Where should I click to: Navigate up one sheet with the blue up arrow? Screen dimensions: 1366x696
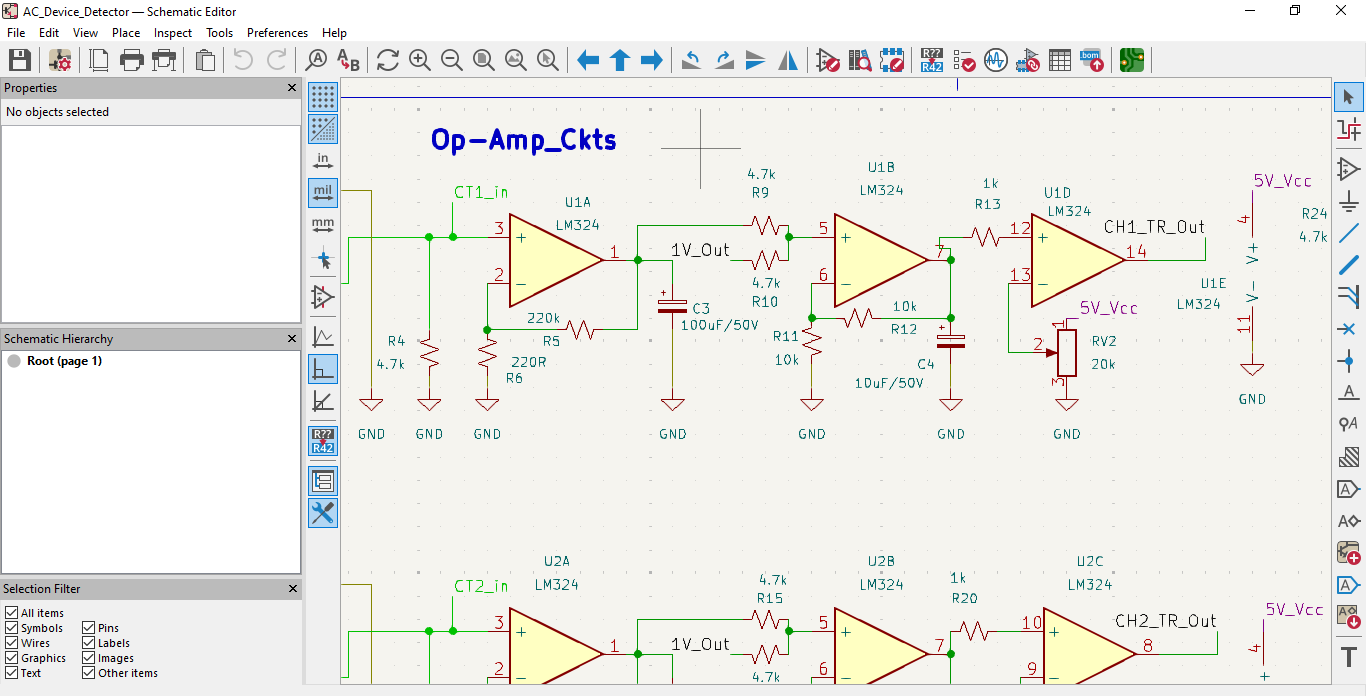coord(620,60)
